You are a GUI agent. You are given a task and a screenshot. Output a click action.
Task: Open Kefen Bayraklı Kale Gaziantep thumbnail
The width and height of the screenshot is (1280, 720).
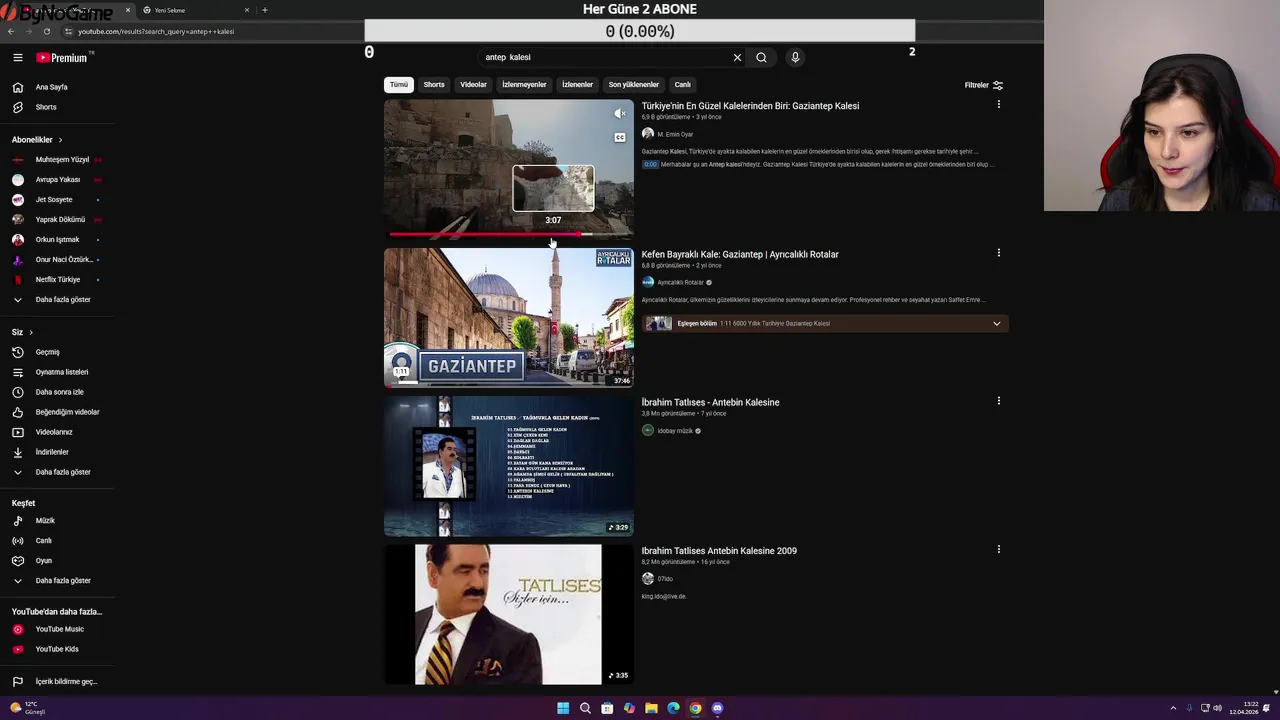[x=509, y=318]
